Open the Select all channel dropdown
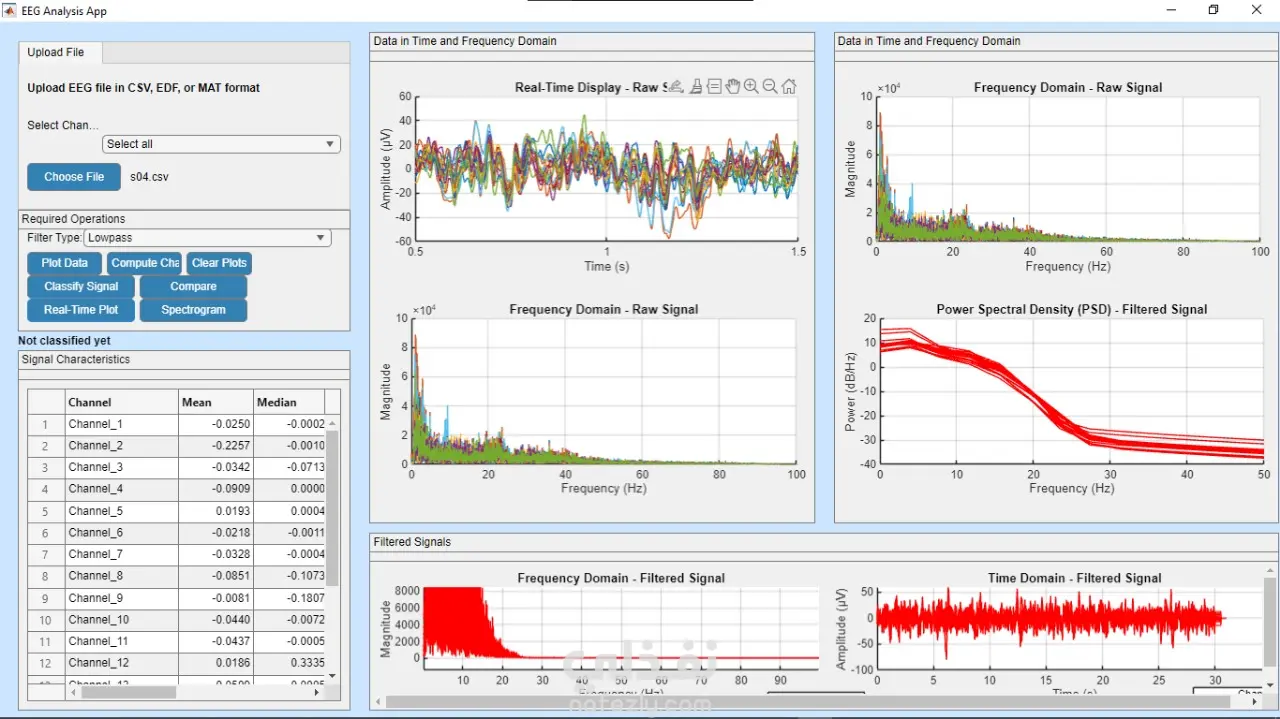This screenshot has height=719, width=1280. tap(221, 144)
